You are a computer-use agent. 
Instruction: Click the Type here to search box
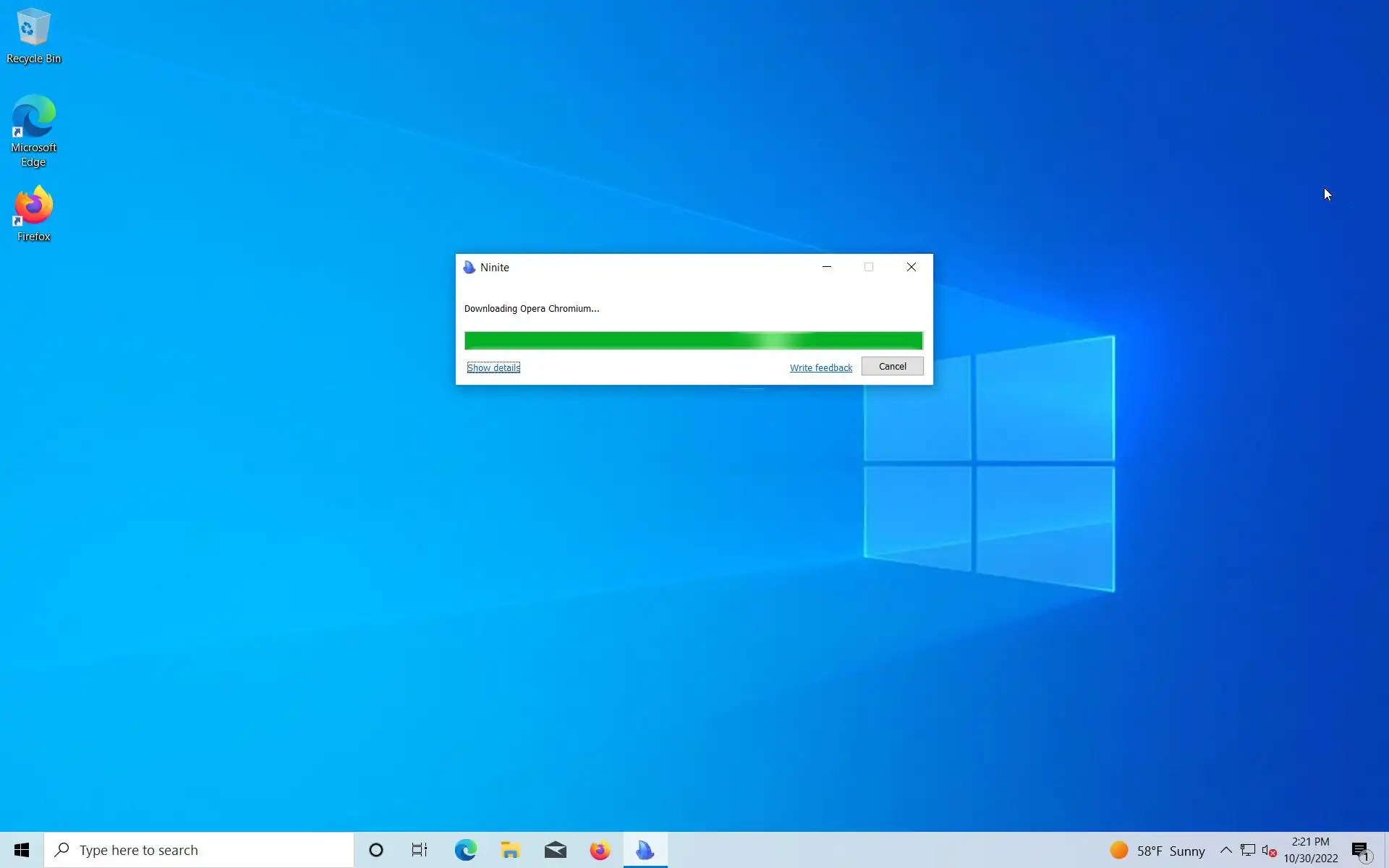coord(199,850)
